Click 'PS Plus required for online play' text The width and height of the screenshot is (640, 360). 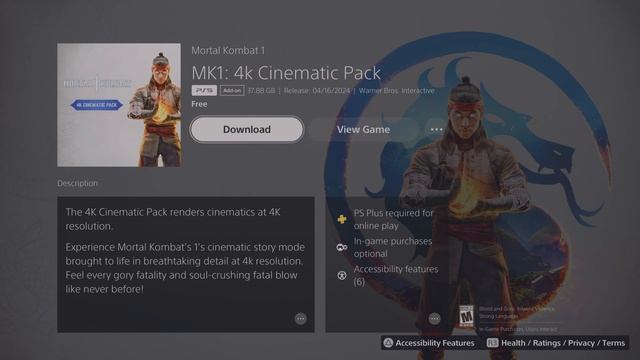(x=393, y=219)
